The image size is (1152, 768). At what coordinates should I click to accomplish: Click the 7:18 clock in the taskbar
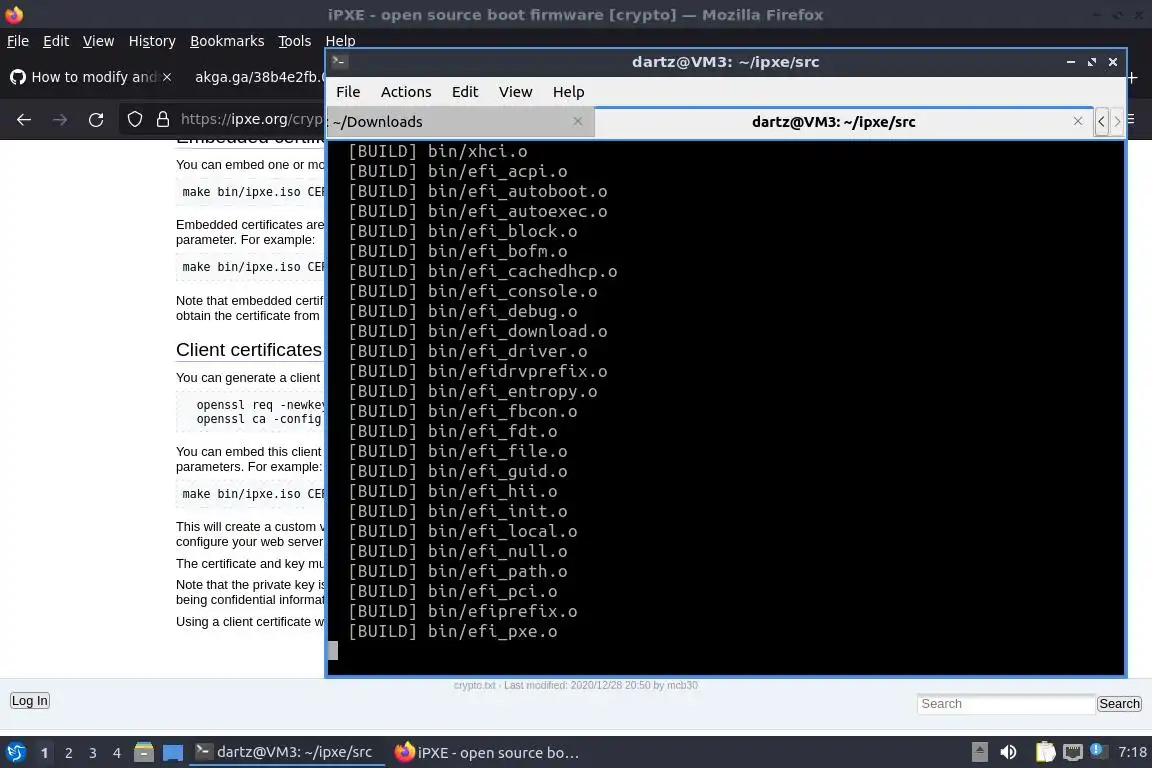[x=1132, y=752]
